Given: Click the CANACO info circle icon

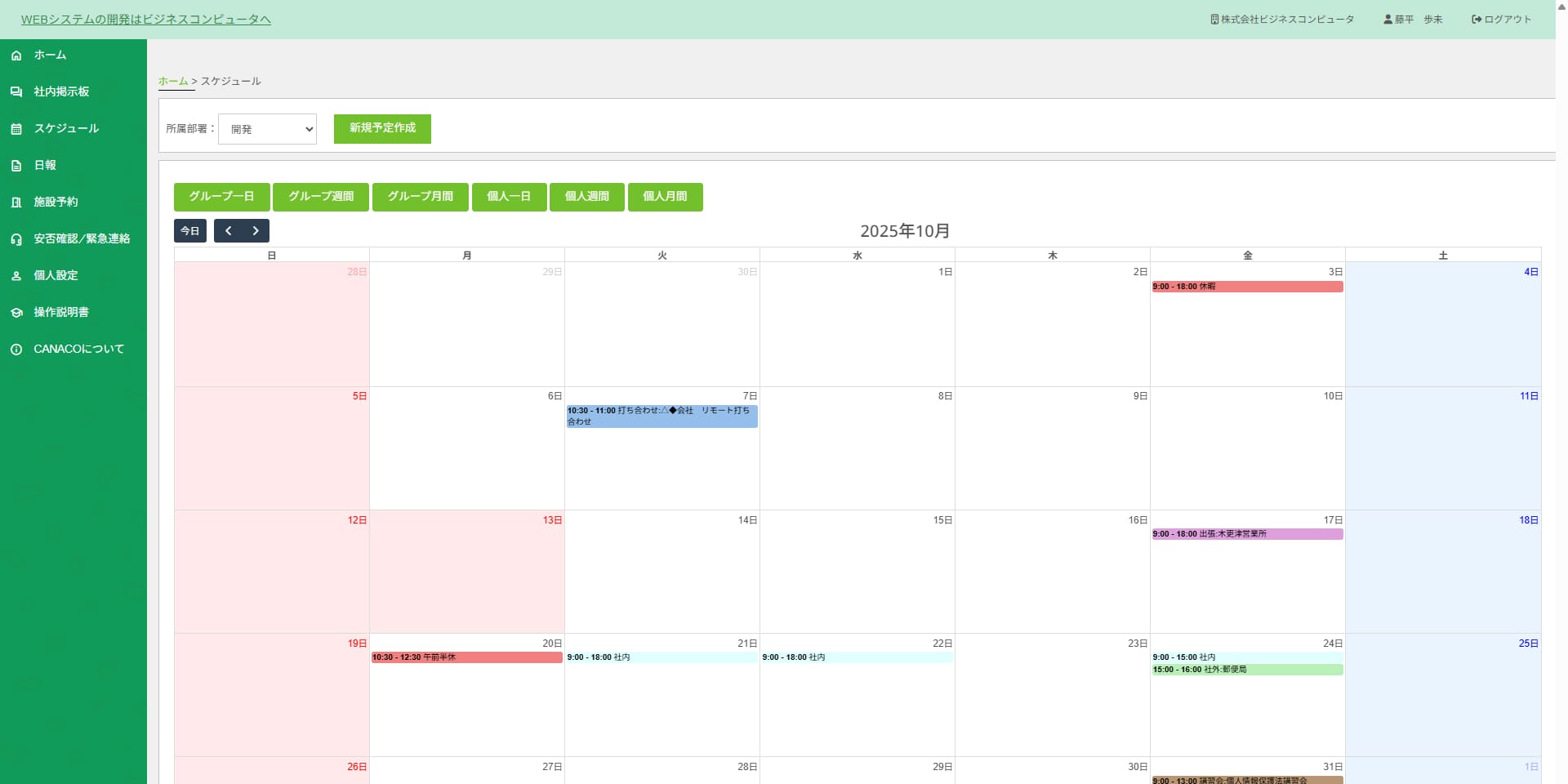Looking at the screenshot, I should coord(16,350).
